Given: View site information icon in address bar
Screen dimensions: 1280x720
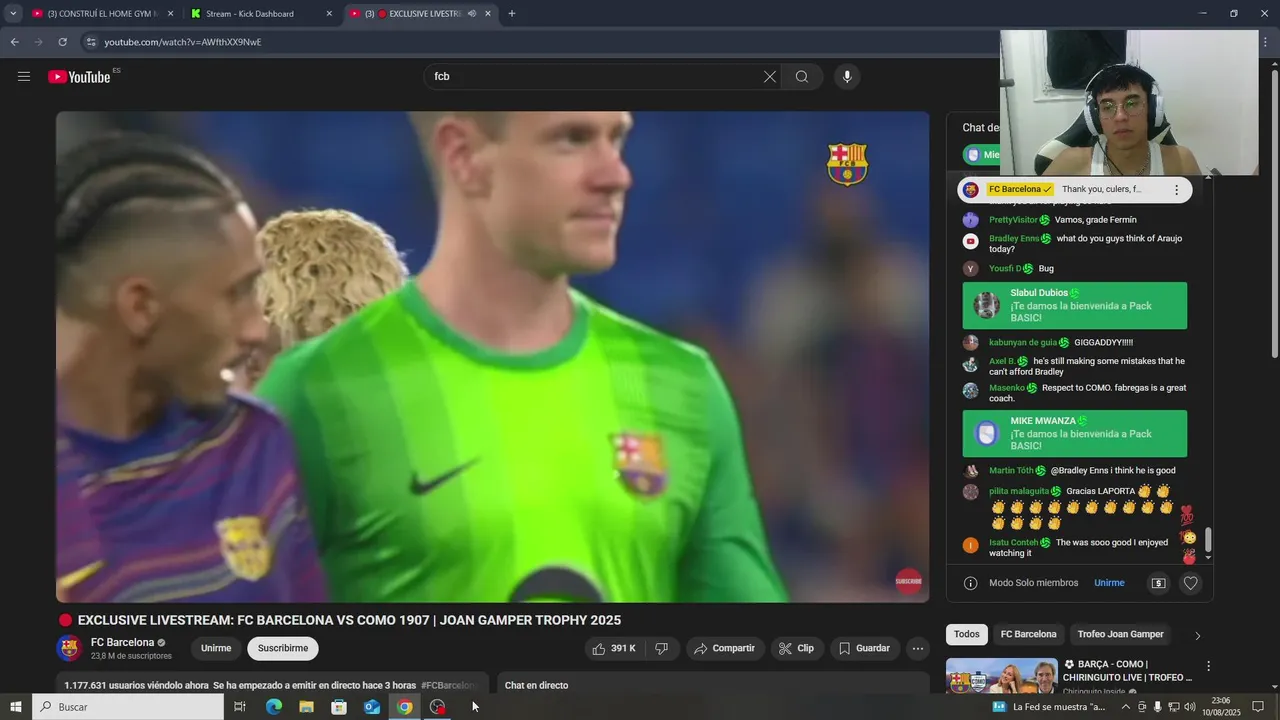Looking at the screenshot, I should click(91, 42).
